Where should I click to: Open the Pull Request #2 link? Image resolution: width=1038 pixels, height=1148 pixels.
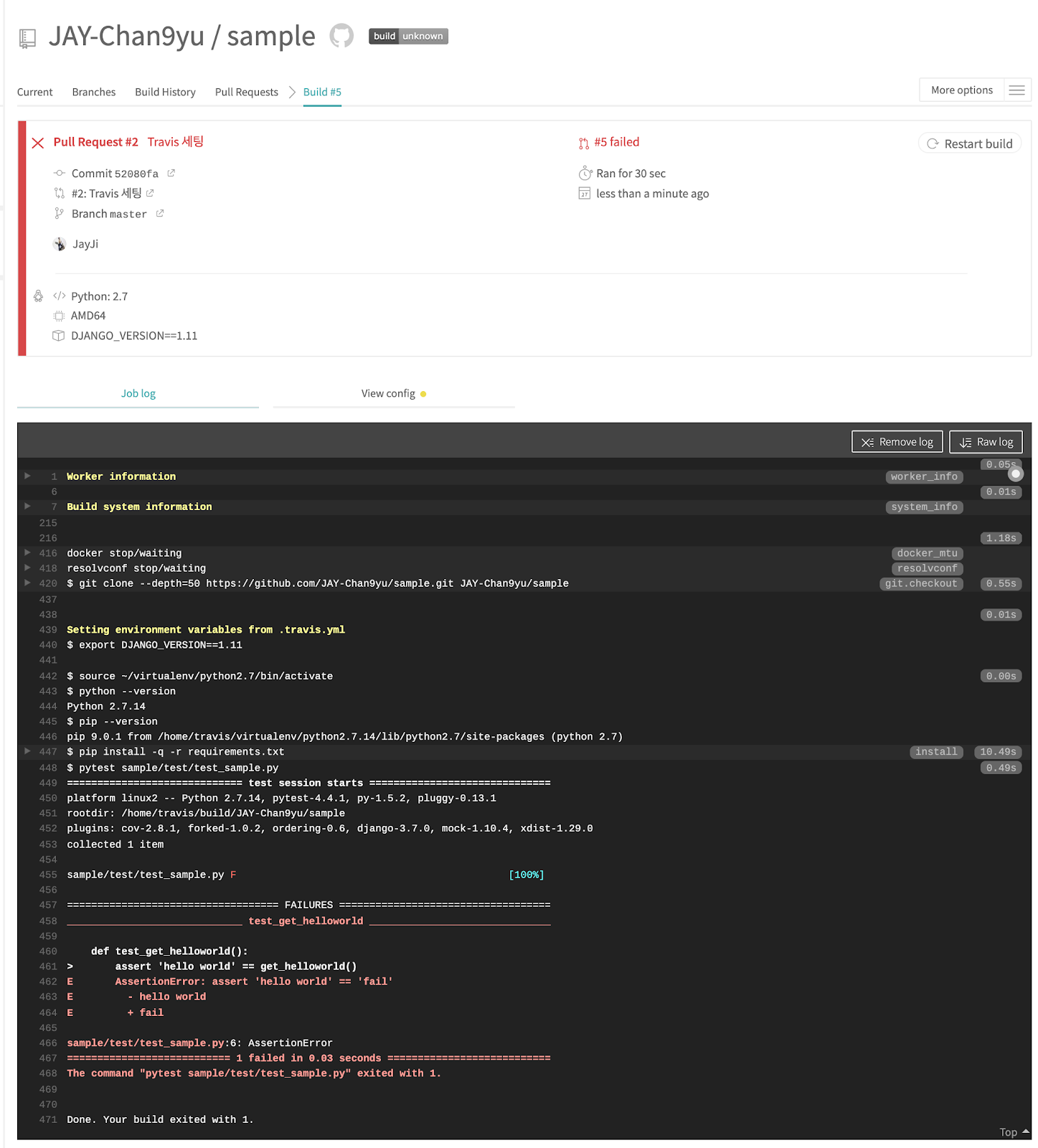(95, 142)
